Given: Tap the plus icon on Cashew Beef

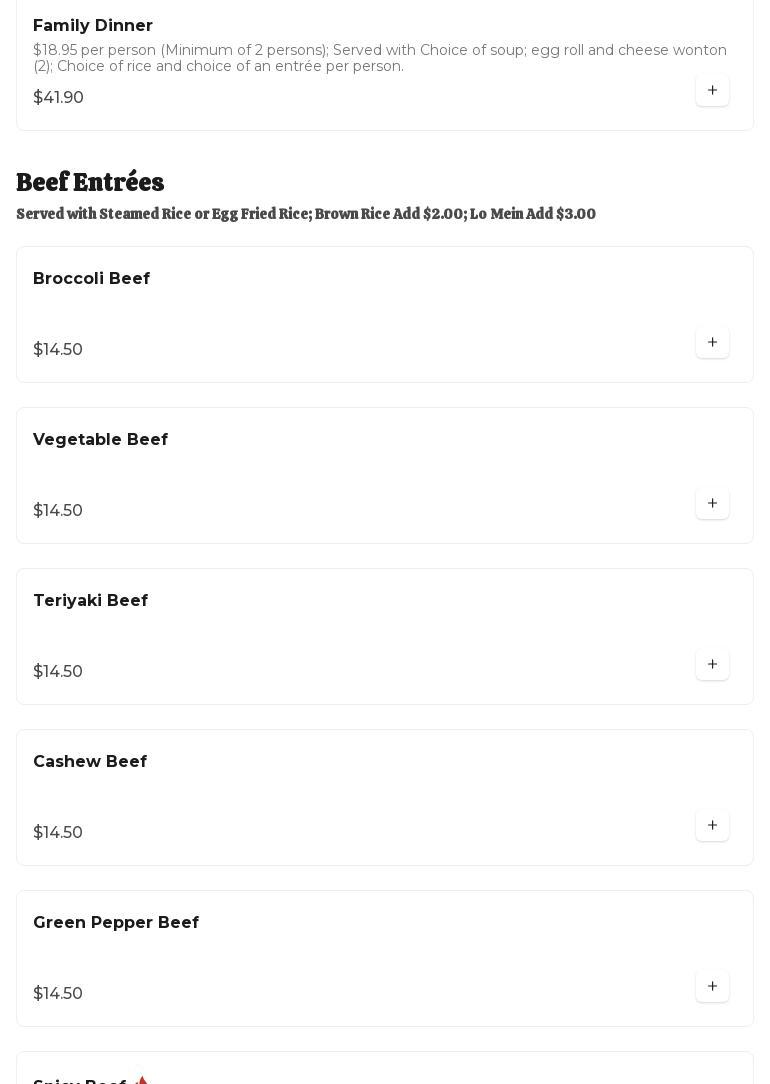Looking at the screenshot, I should pyautogui.click(x=712, y=826).
